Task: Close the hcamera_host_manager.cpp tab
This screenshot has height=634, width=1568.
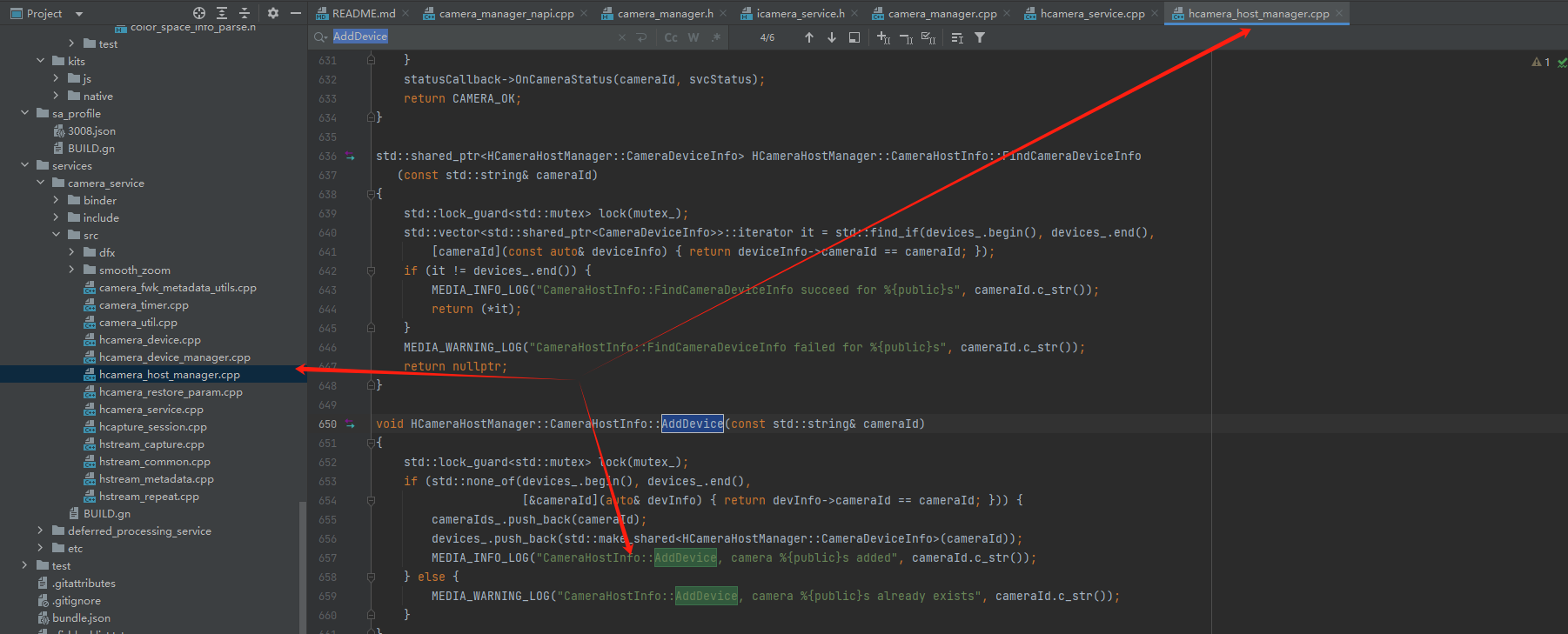Action: pyautogui.click(x=1339, y=13)
